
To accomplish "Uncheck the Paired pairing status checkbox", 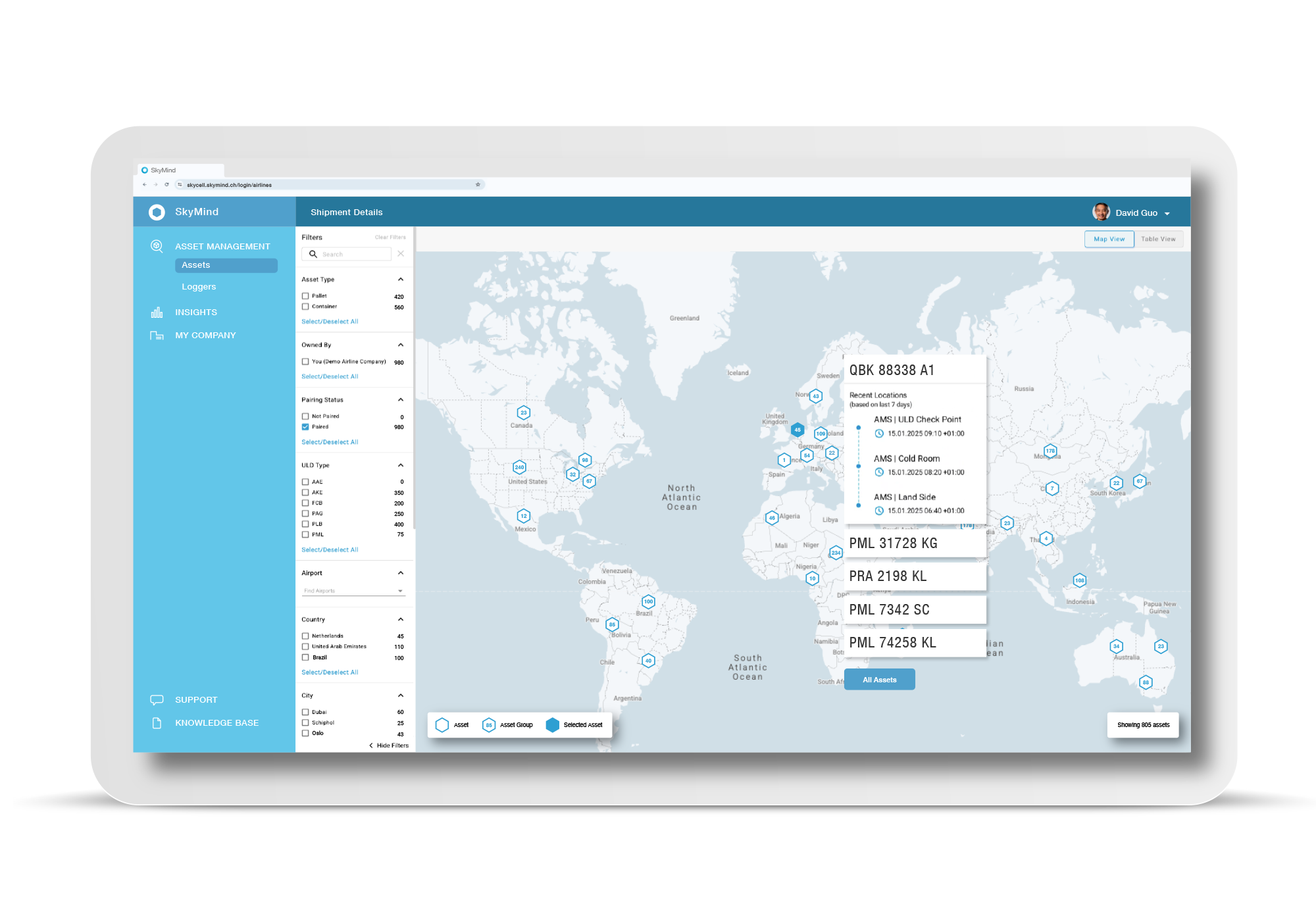I will point(305,427).
